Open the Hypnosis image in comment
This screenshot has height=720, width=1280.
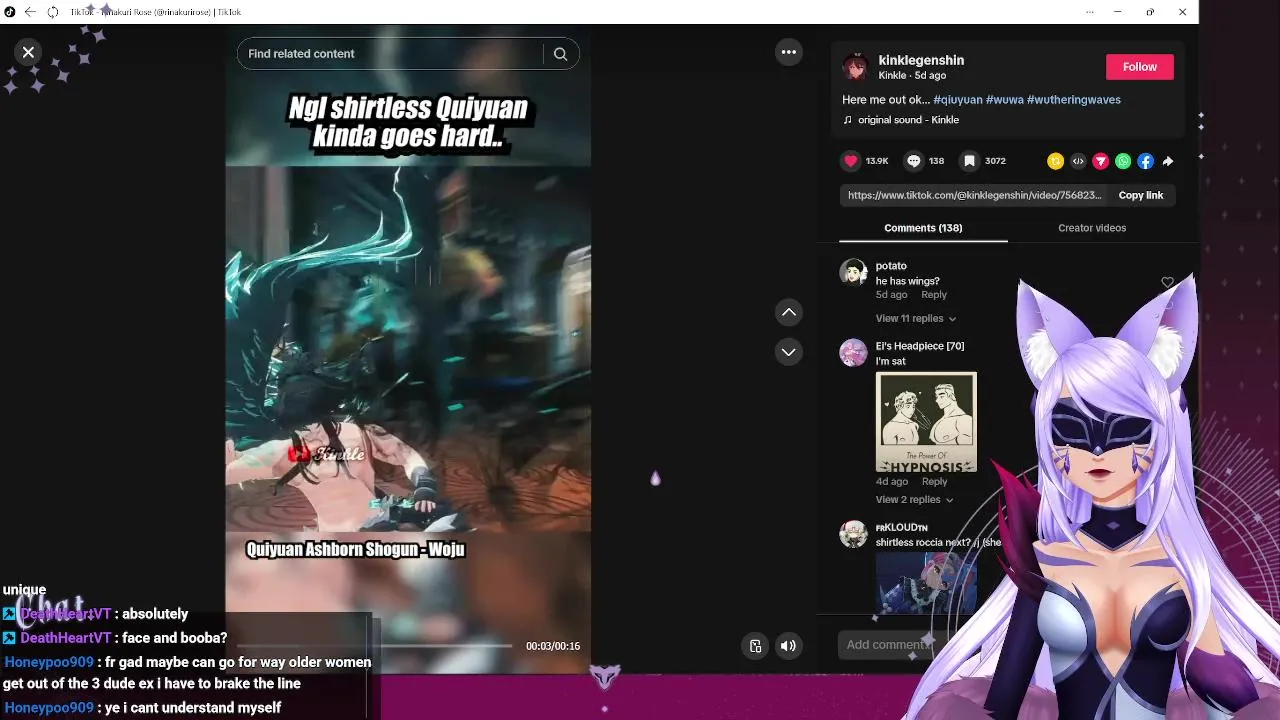tap(926, 422)
